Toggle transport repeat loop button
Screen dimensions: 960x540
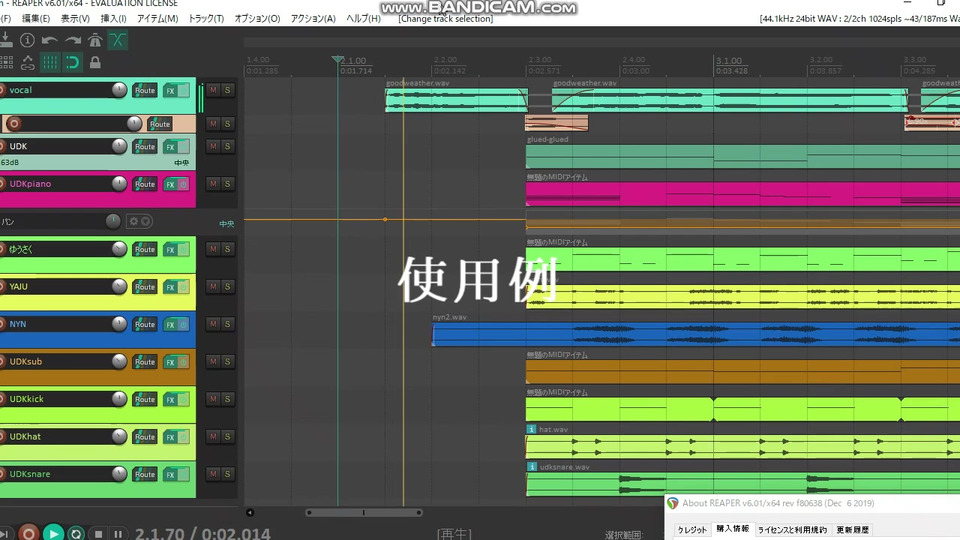click(76, 533)
